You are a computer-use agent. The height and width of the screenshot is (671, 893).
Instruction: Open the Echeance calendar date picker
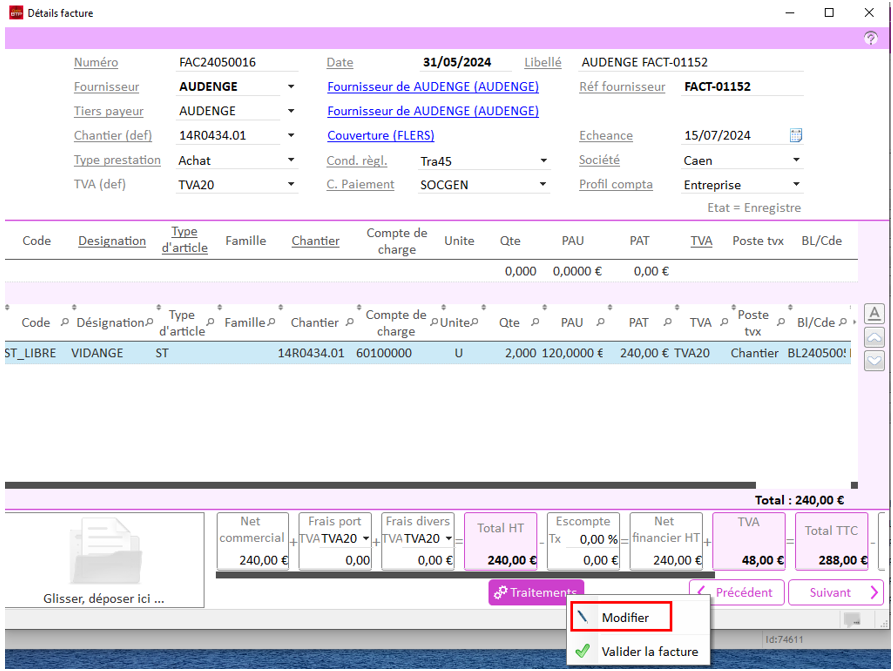point(796,136)
